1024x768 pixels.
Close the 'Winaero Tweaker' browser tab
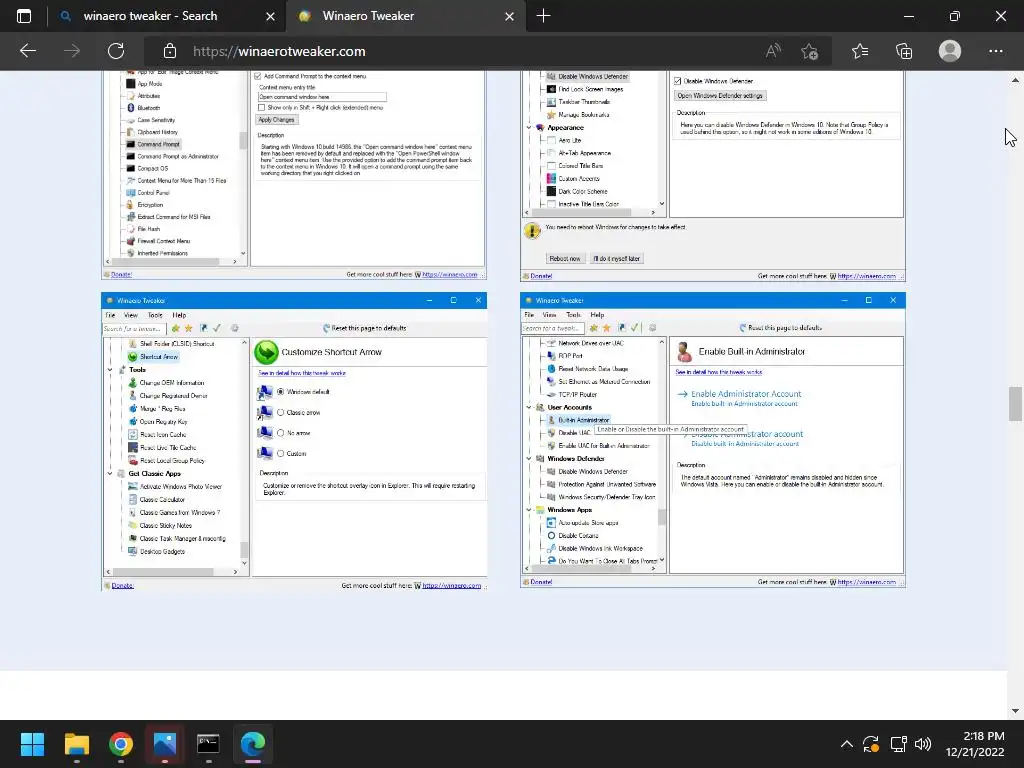pyautogui.click(x=509, y=16)
